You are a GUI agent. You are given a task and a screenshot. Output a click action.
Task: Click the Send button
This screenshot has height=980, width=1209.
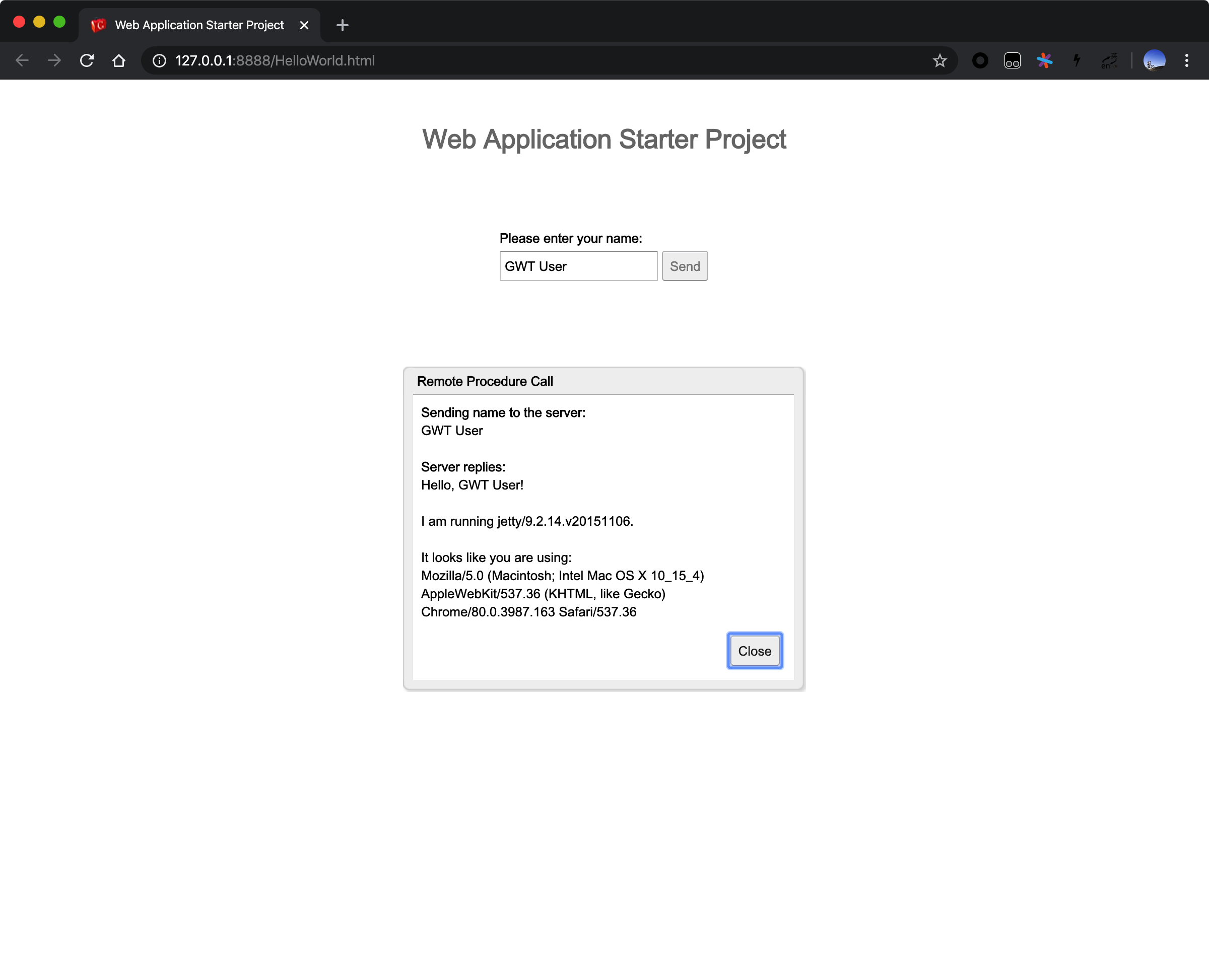(x=685, y=266)
